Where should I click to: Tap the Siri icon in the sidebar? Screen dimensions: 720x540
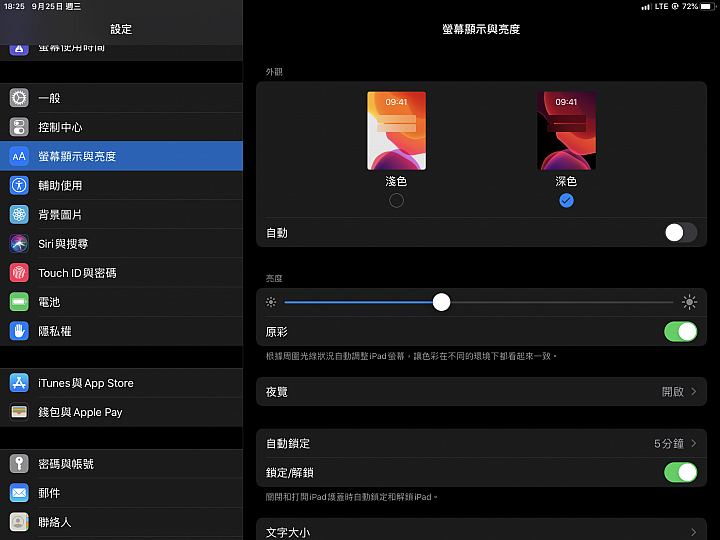pyautogui.click(x=19, y=244)
